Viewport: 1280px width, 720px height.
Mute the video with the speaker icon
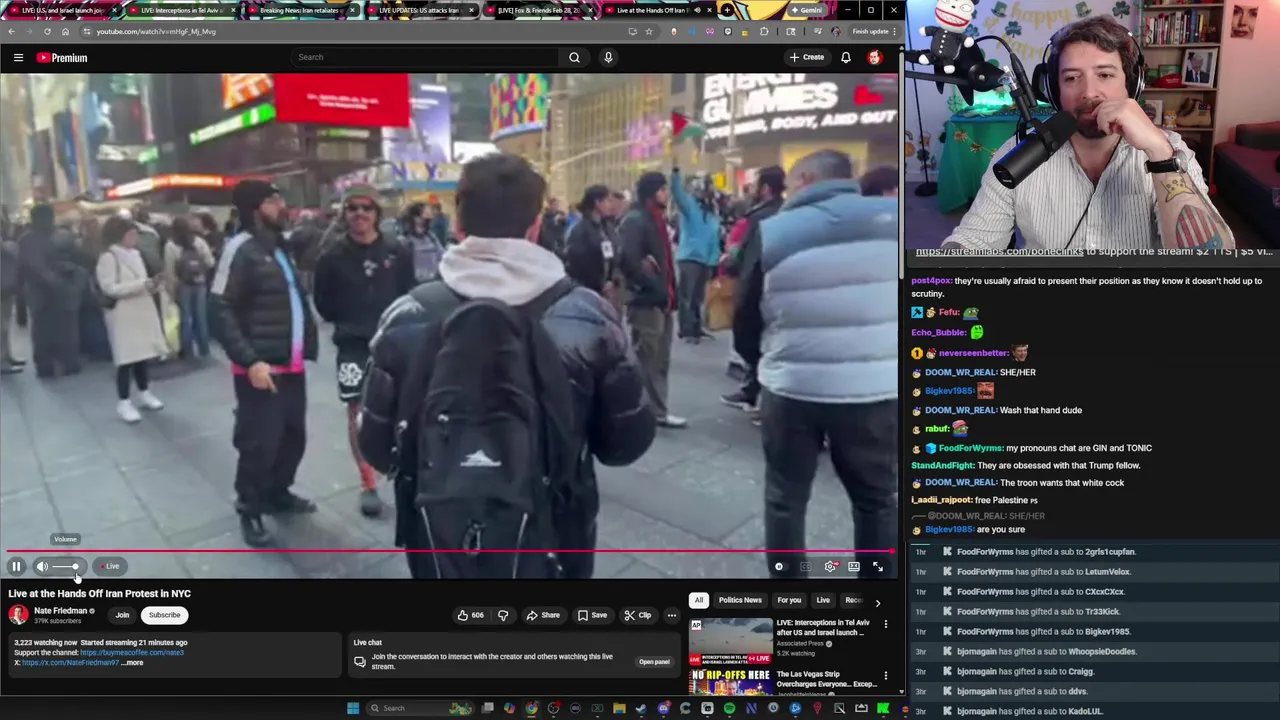pos(42,566)
